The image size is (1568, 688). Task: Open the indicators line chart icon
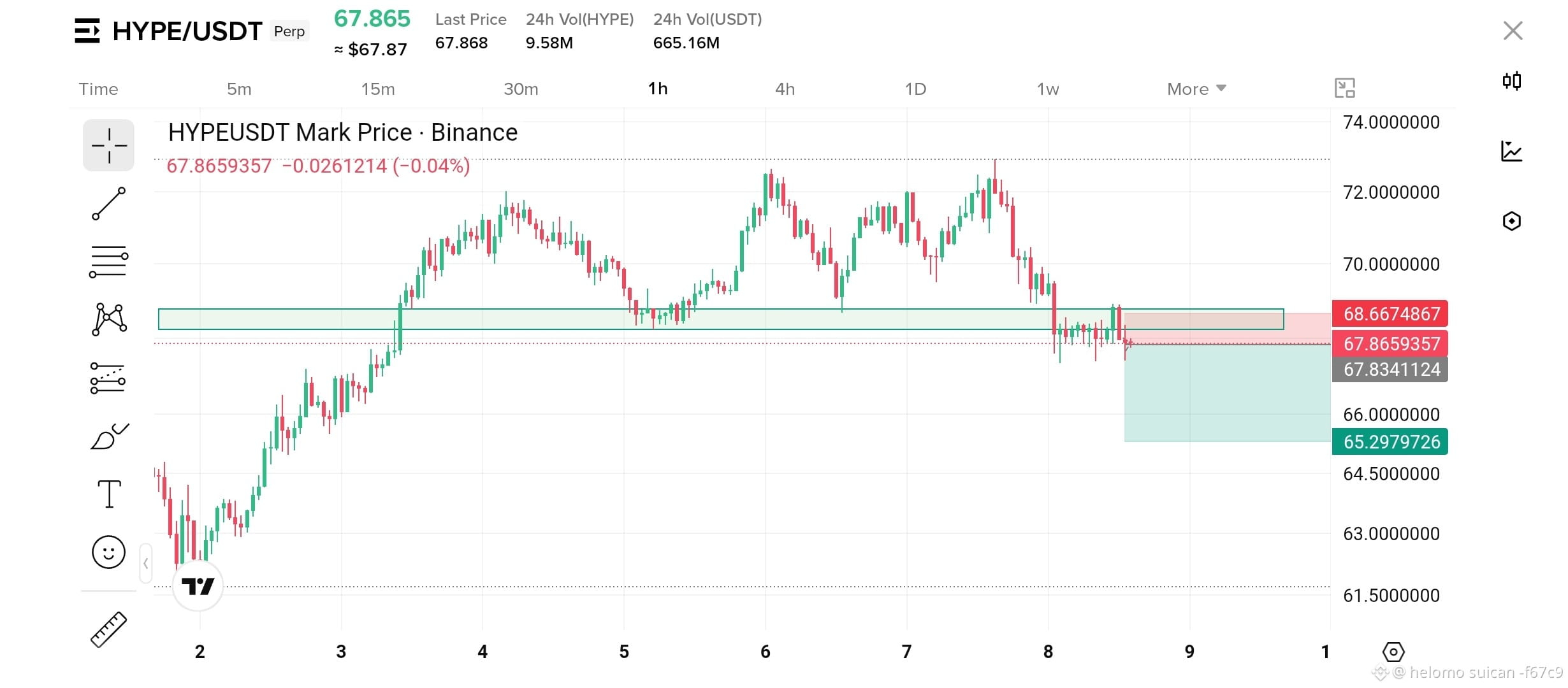[x=1511, y=152]
